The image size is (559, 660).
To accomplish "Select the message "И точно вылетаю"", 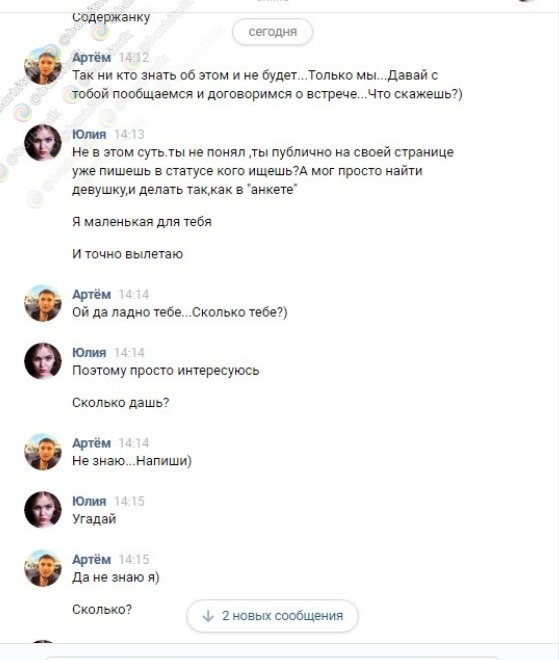I will (128, 254).
